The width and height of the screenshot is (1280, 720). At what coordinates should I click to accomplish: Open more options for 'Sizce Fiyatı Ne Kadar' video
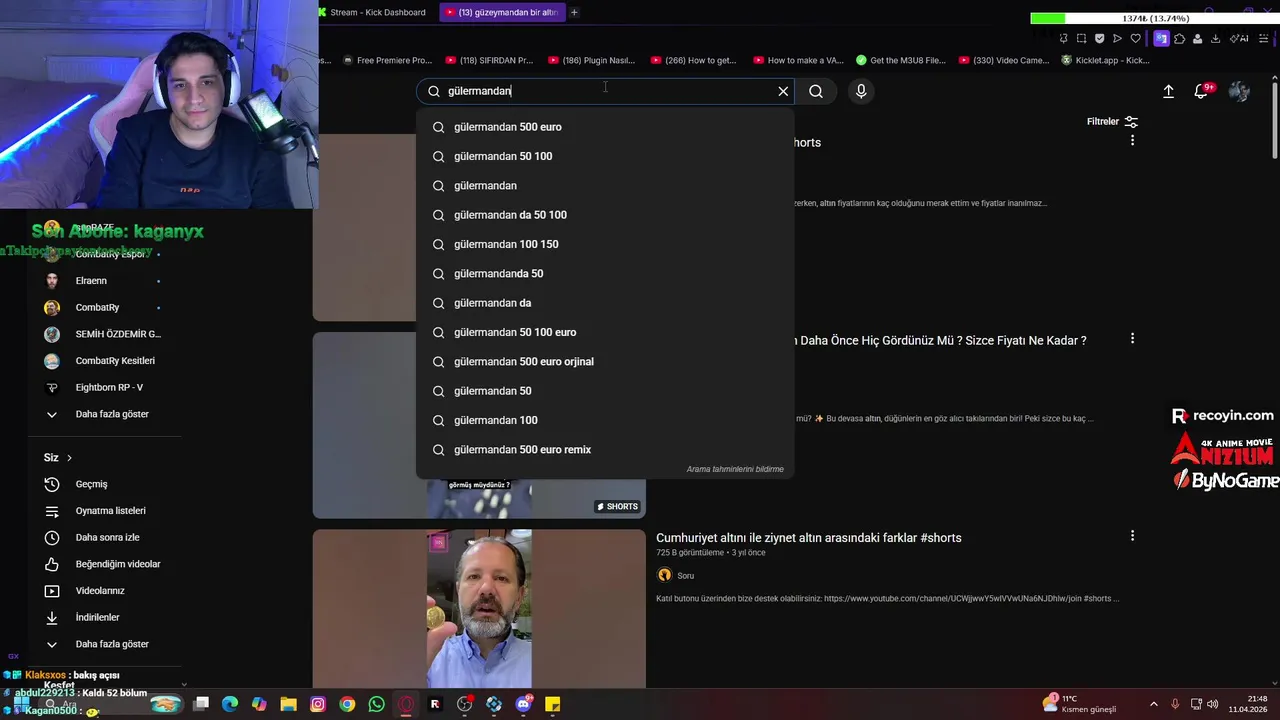pos(1132,339)
